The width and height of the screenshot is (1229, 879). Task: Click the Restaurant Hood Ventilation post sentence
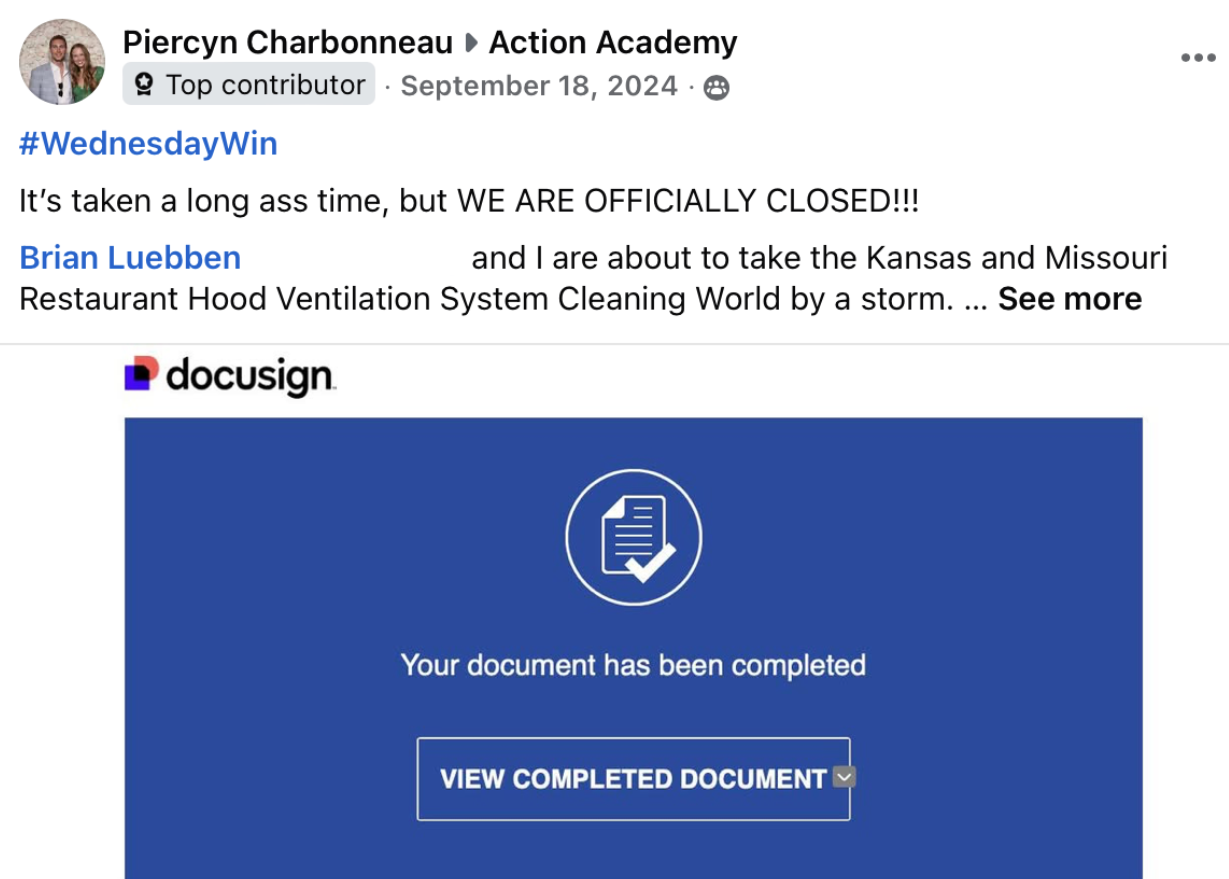coord(485,299)
